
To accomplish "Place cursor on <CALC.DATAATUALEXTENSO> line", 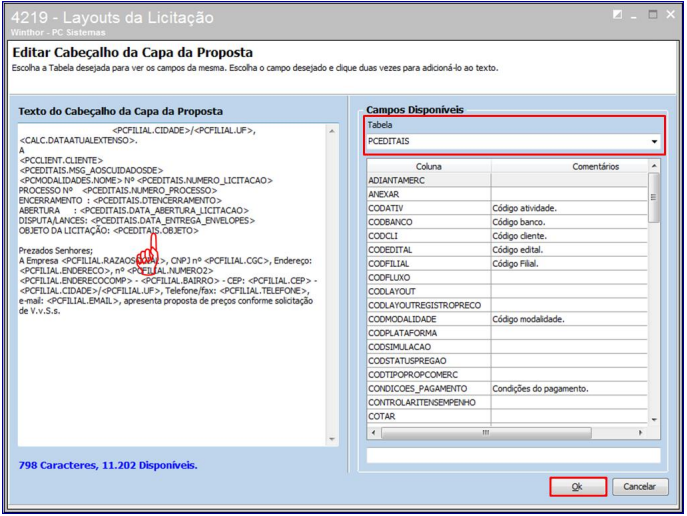I will [x=78, y=141].
